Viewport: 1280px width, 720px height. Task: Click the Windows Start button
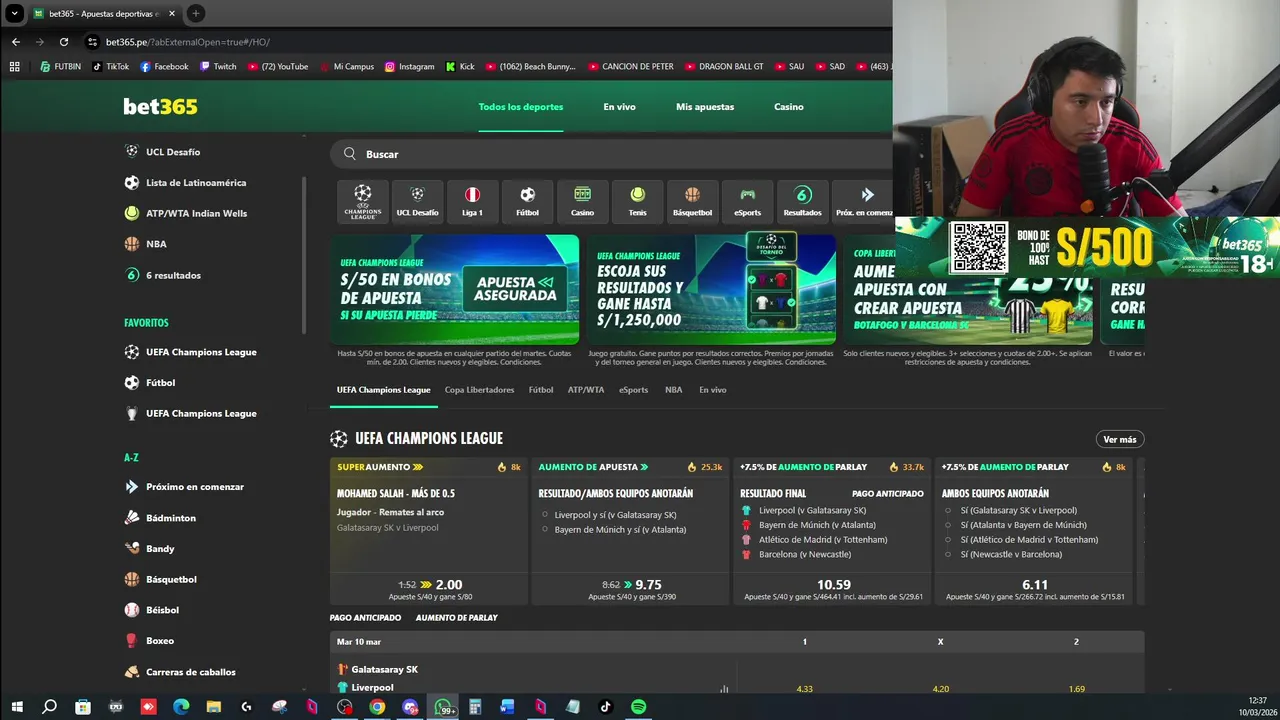tap(17, 707)
